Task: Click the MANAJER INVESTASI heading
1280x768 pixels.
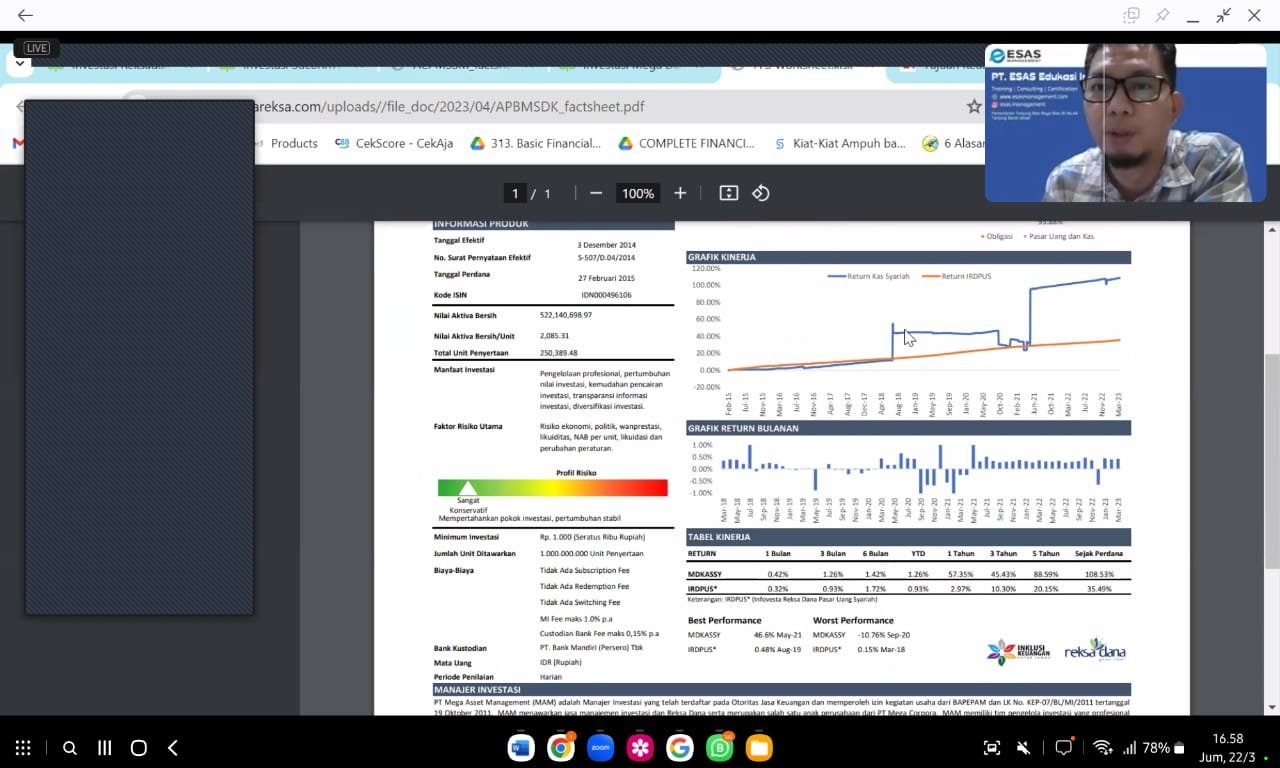Action: point(477,690)
